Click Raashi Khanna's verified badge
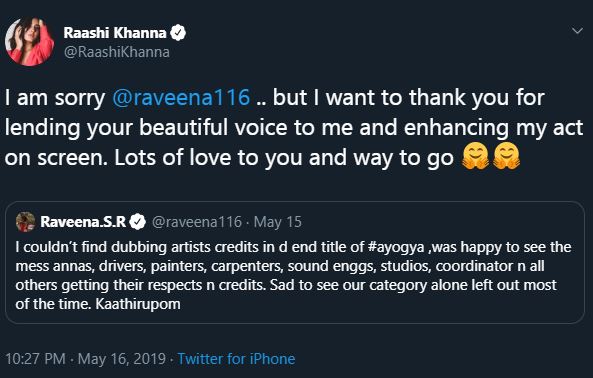Image resolution: width=593 pixels, height=378 pixels. [178, 33]
